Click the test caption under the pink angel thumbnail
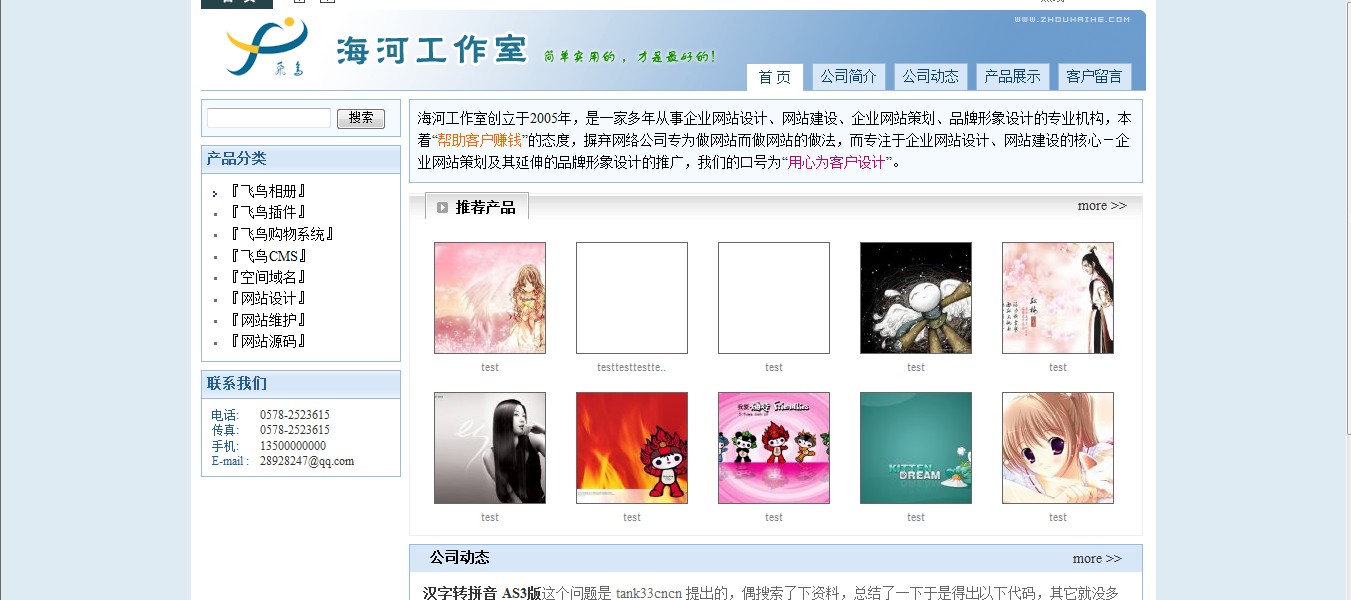 tap(490, 367)
